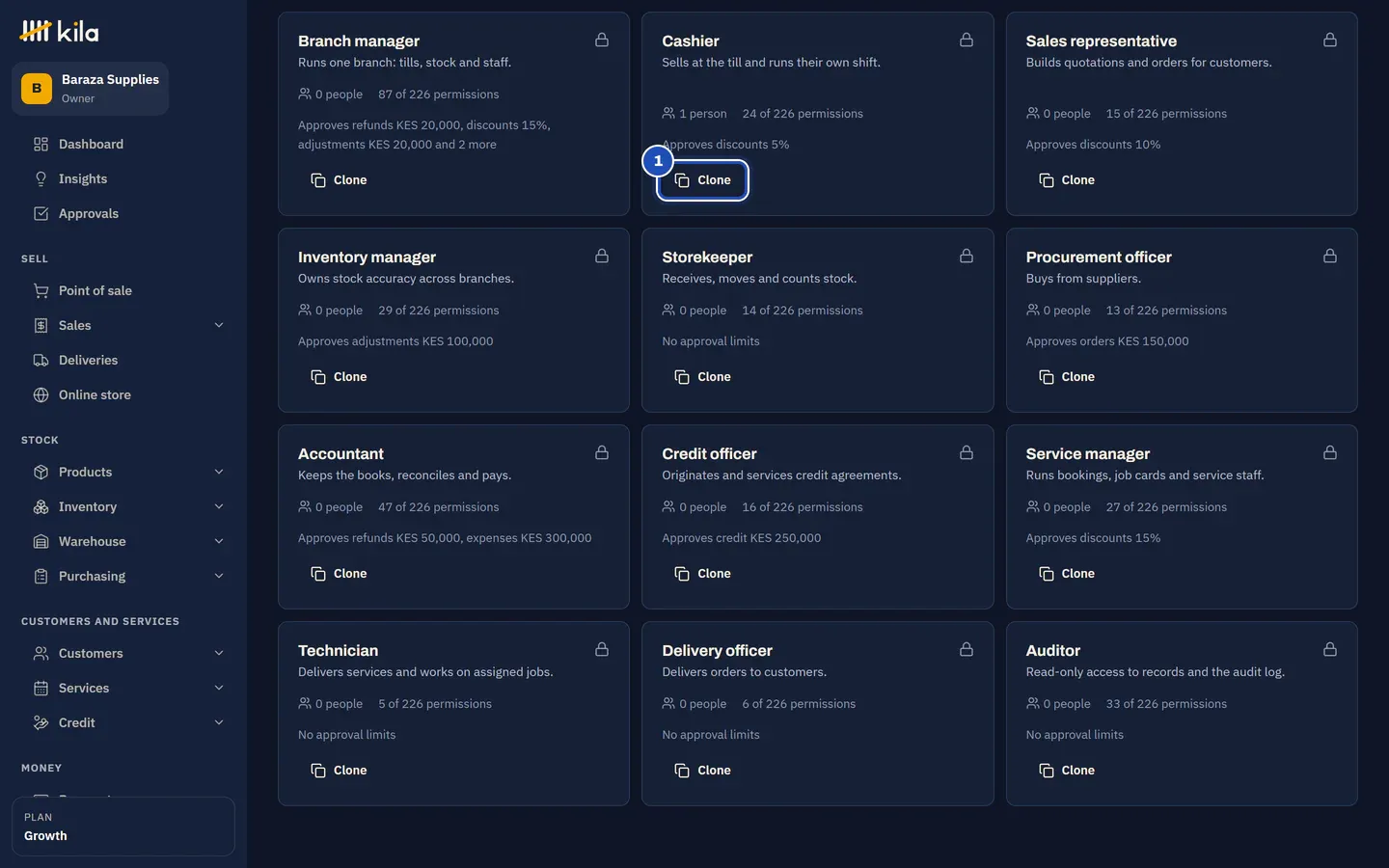This screenshot has width=1389, height=868.
Task: Clone the Accountant role
Action: coord(339,574)
